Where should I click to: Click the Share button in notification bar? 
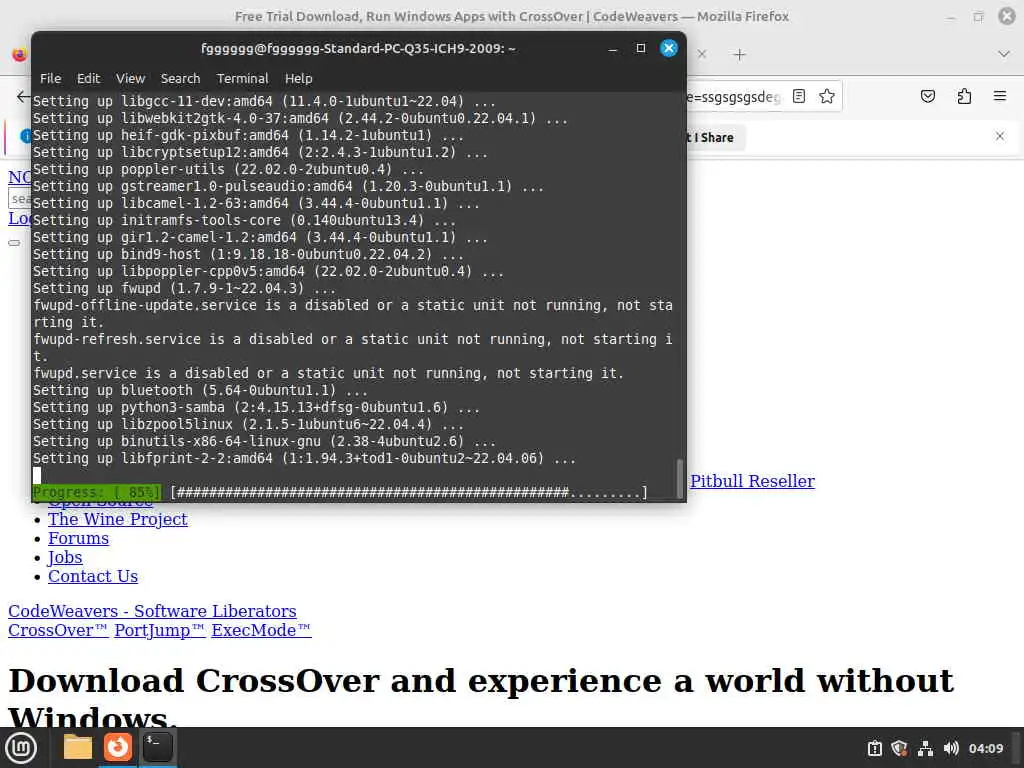coord(716,137)
